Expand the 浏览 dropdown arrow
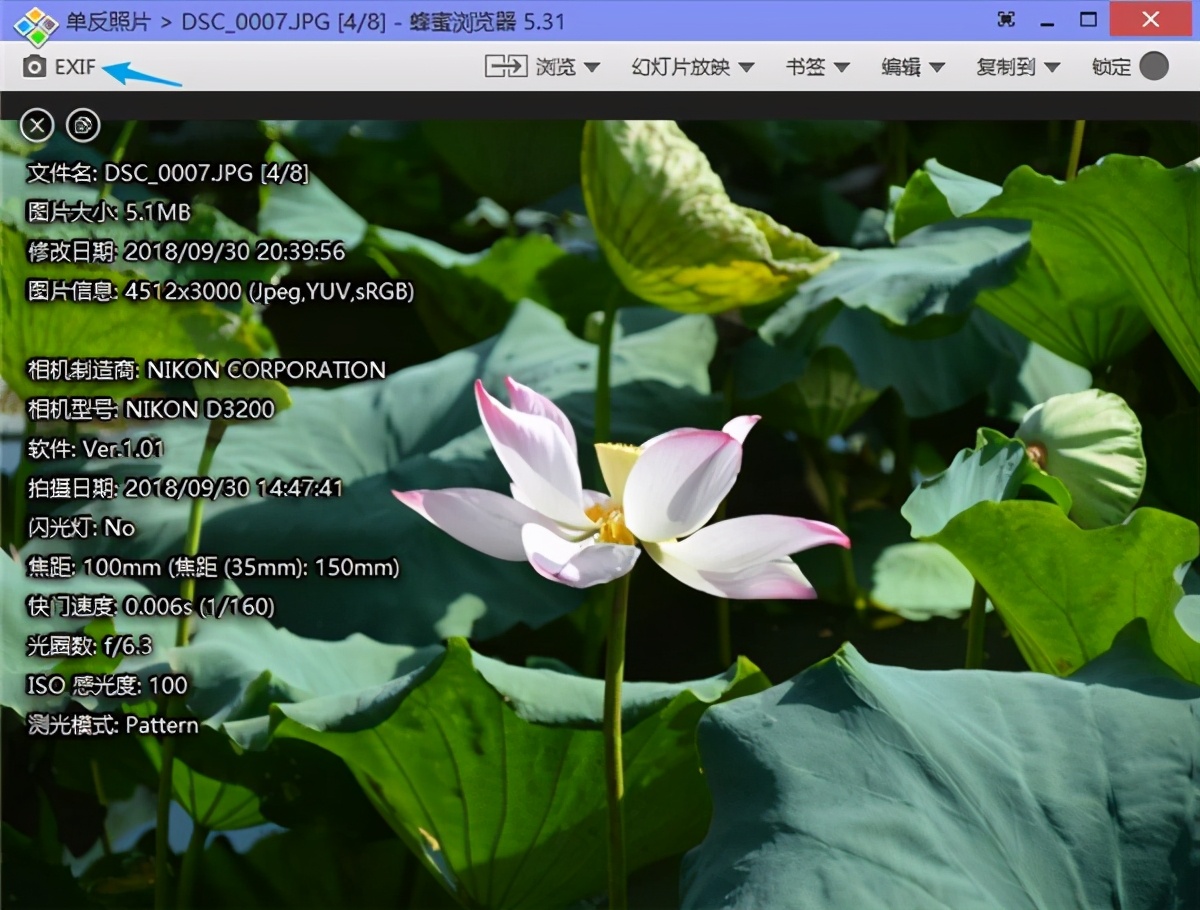Image resolution: width=1200 pixels, height=910 pixels. pyautogui.click(x=591, y=68)
